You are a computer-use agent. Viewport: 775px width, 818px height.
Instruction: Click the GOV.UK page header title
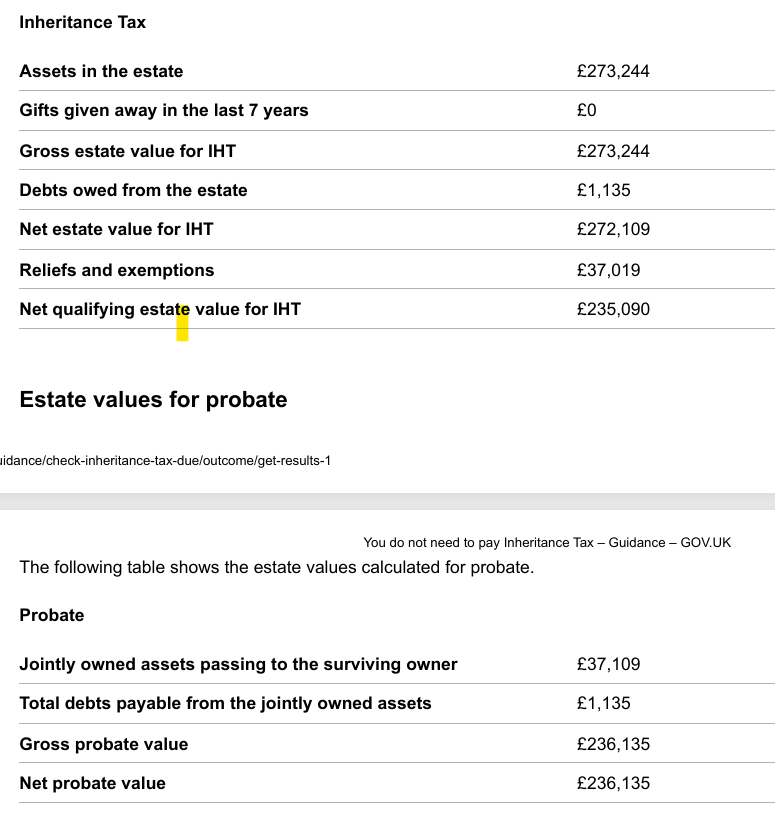[547, 543]
